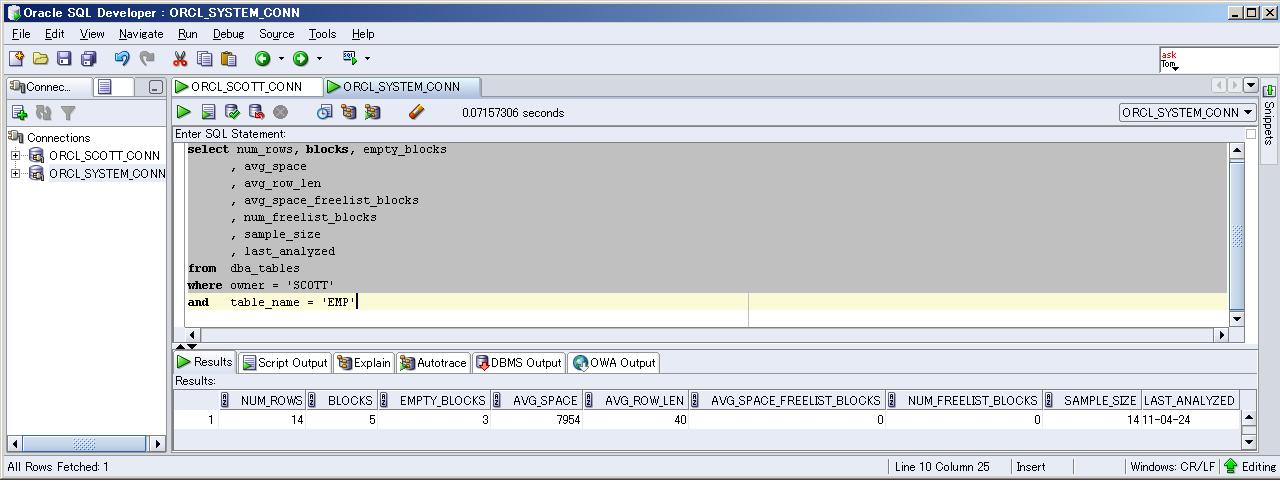
Task: Click the Execute Statement green arrow
Action: 184,113
